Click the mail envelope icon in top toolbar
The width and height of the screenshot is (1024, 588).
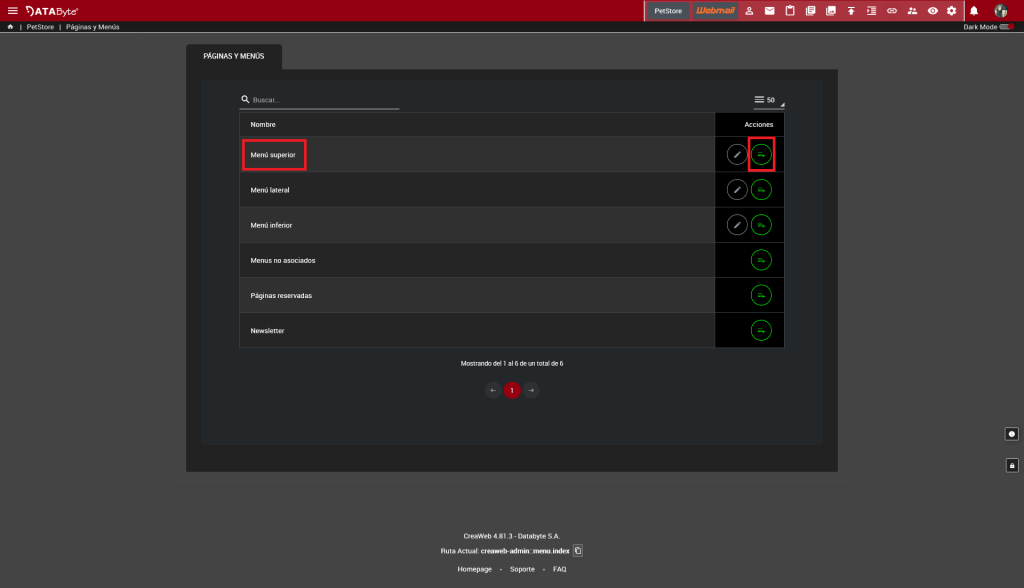click(769, 11)
